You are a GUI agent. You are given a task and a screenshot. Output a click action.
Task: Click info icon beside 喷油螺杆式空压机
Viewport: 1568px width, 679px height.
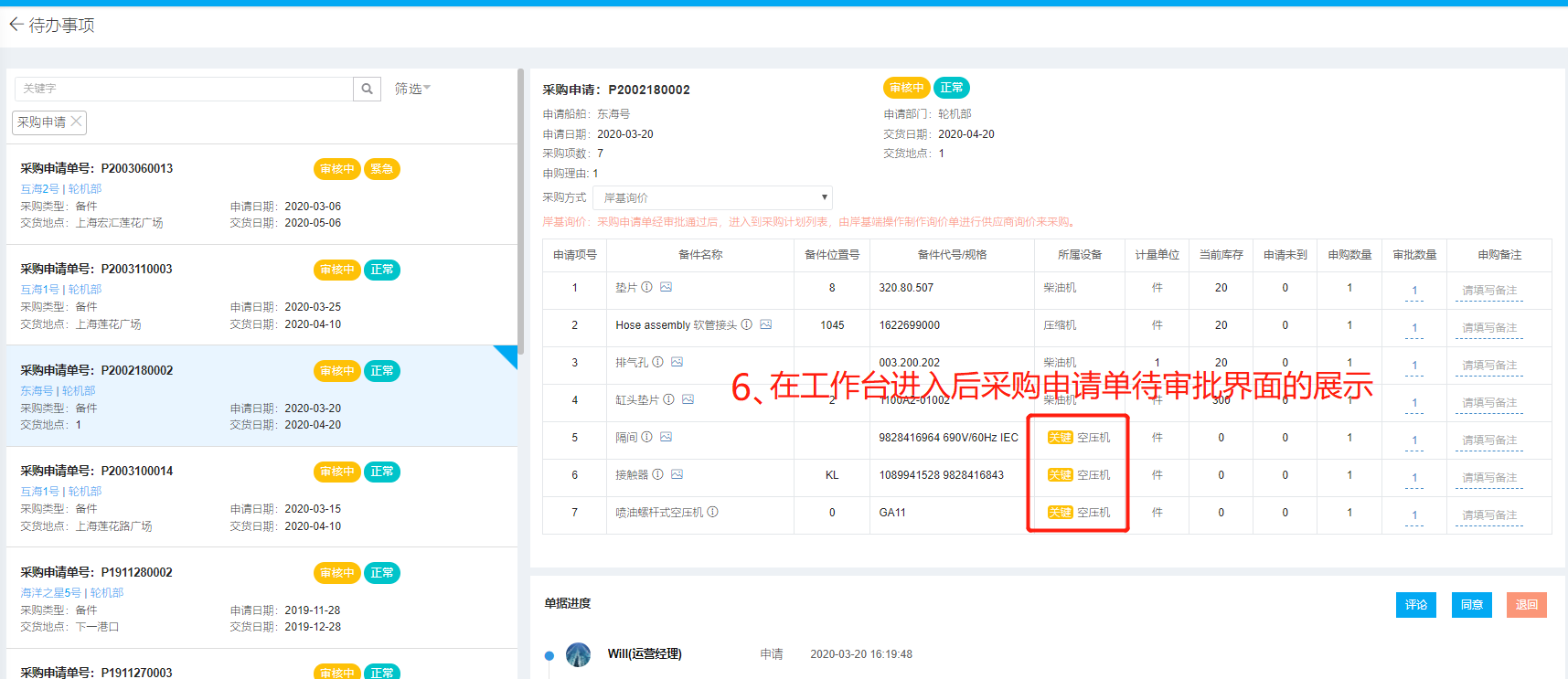712,512
